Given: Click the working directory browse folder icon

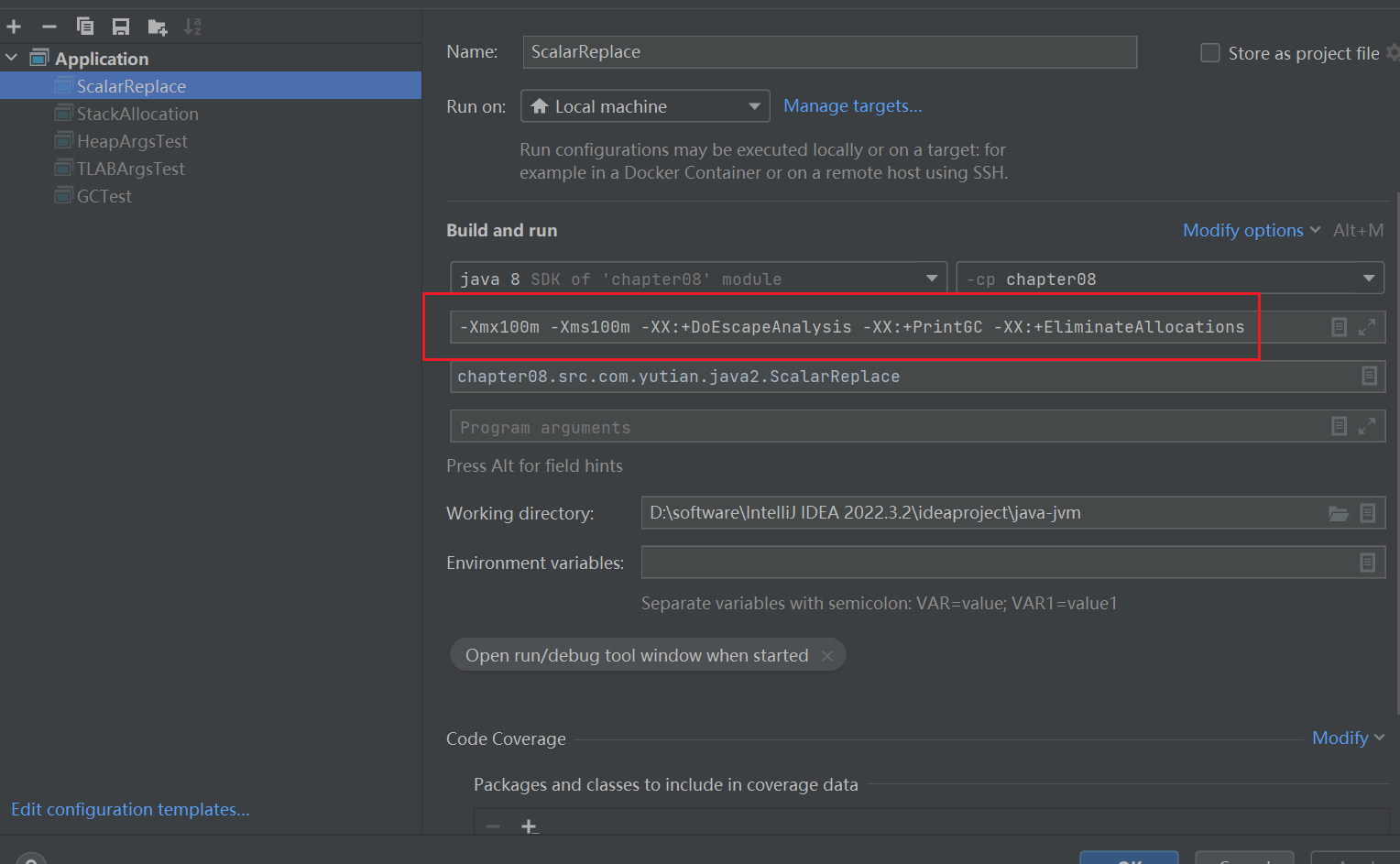Looking at the screenshot, I should coord(1339,513).
